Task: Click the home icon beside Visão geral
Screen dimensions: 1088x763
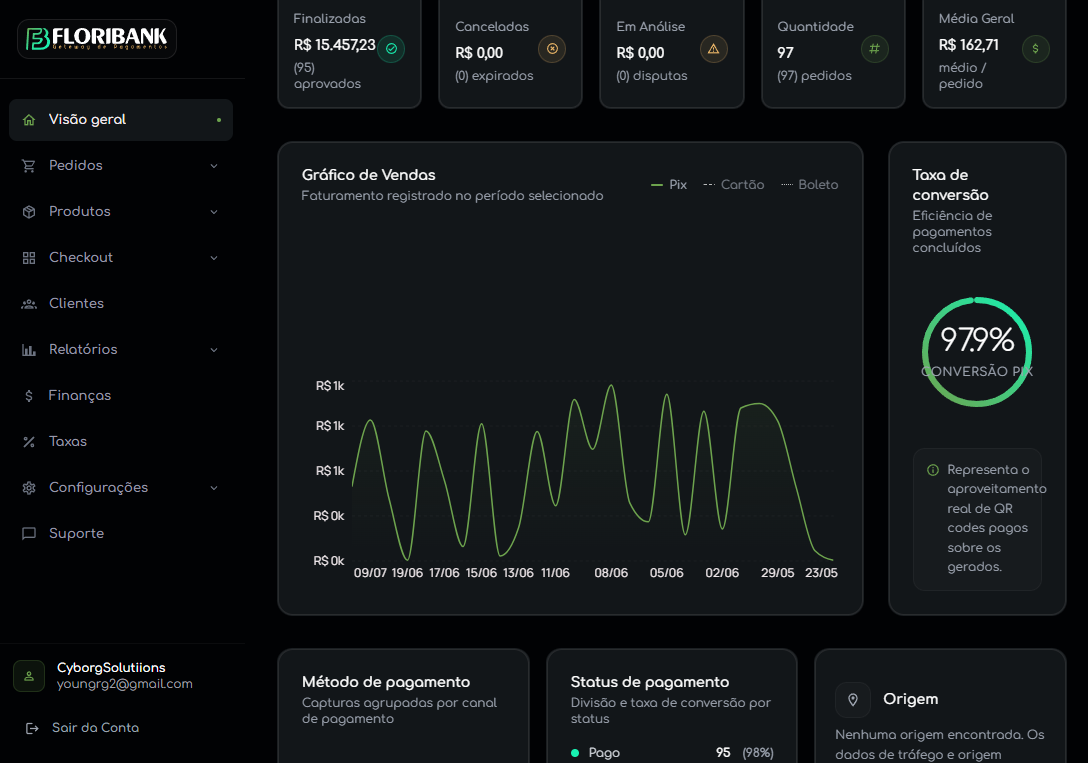Action: click(x=29, y=120)
